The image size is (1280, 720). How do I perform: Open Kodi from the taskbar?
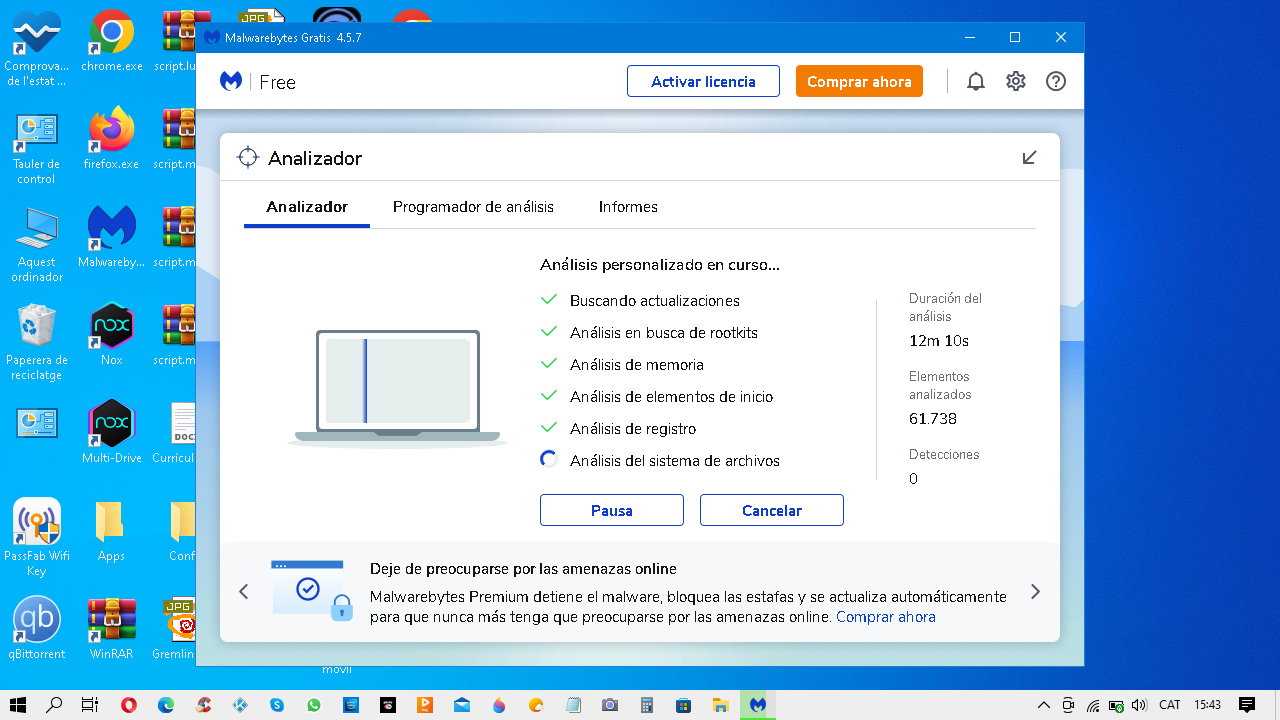240,705
